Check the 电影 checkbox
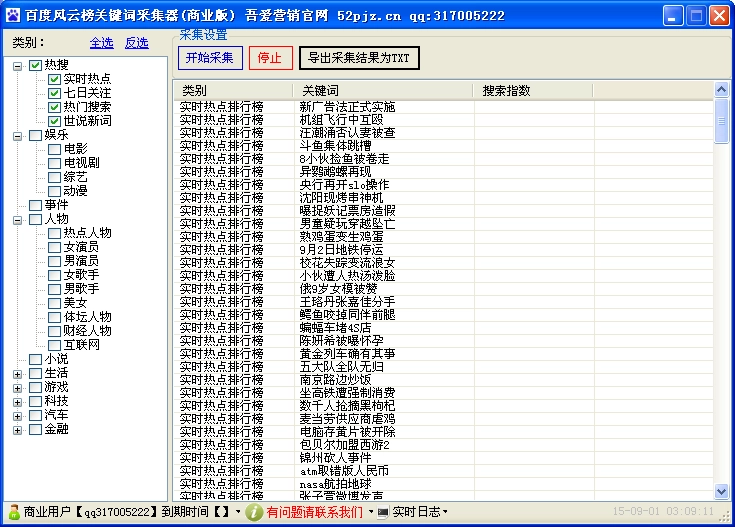Viewport: 735px width, 527px height. [54, 150]
